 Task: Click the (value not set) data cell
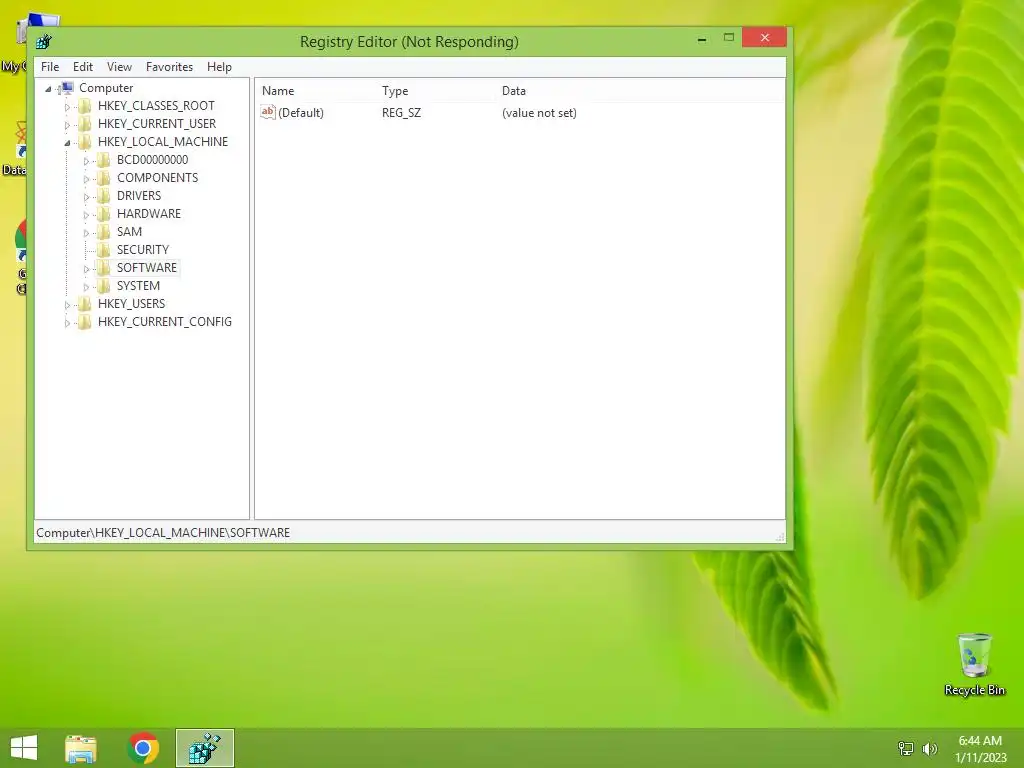pos(539,112)
